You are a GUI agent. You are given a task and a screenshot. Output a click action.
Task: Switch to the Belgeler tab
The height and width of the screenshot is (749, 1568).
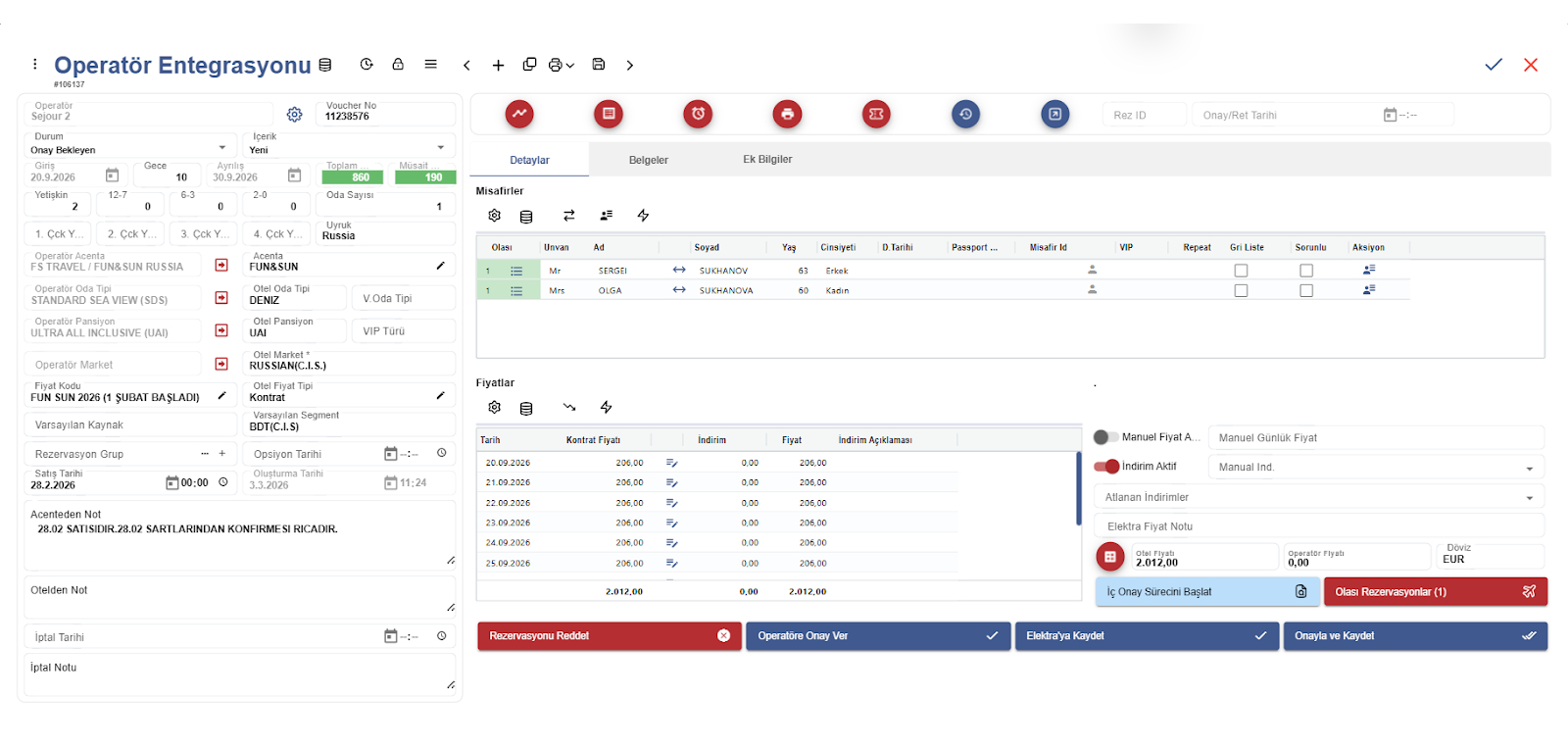(648, 160)
